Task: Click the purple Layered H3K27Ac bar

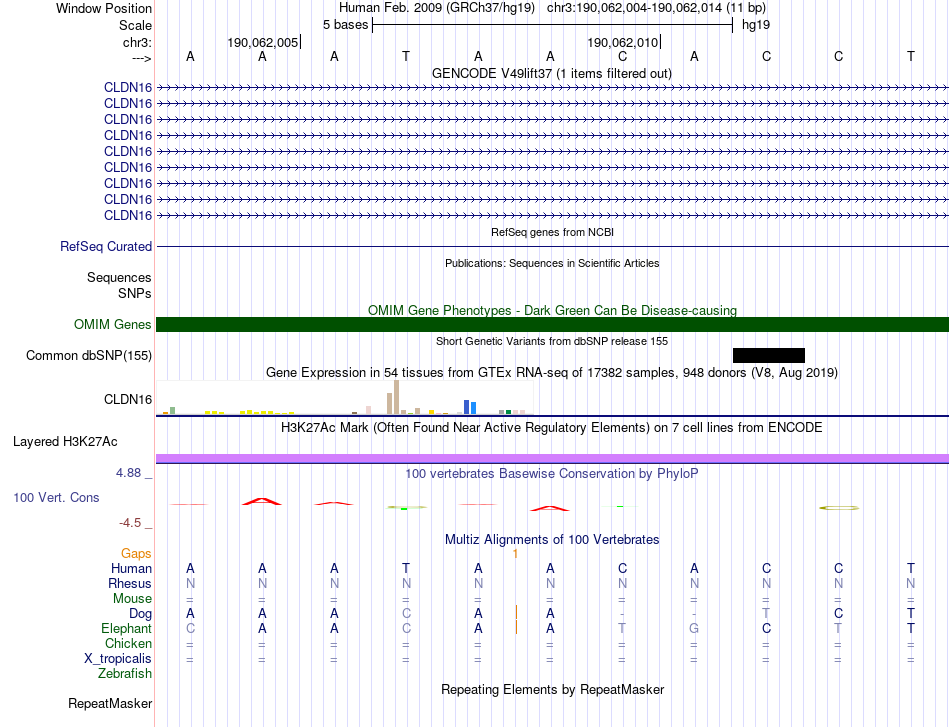Action: (x=552, y=459)
